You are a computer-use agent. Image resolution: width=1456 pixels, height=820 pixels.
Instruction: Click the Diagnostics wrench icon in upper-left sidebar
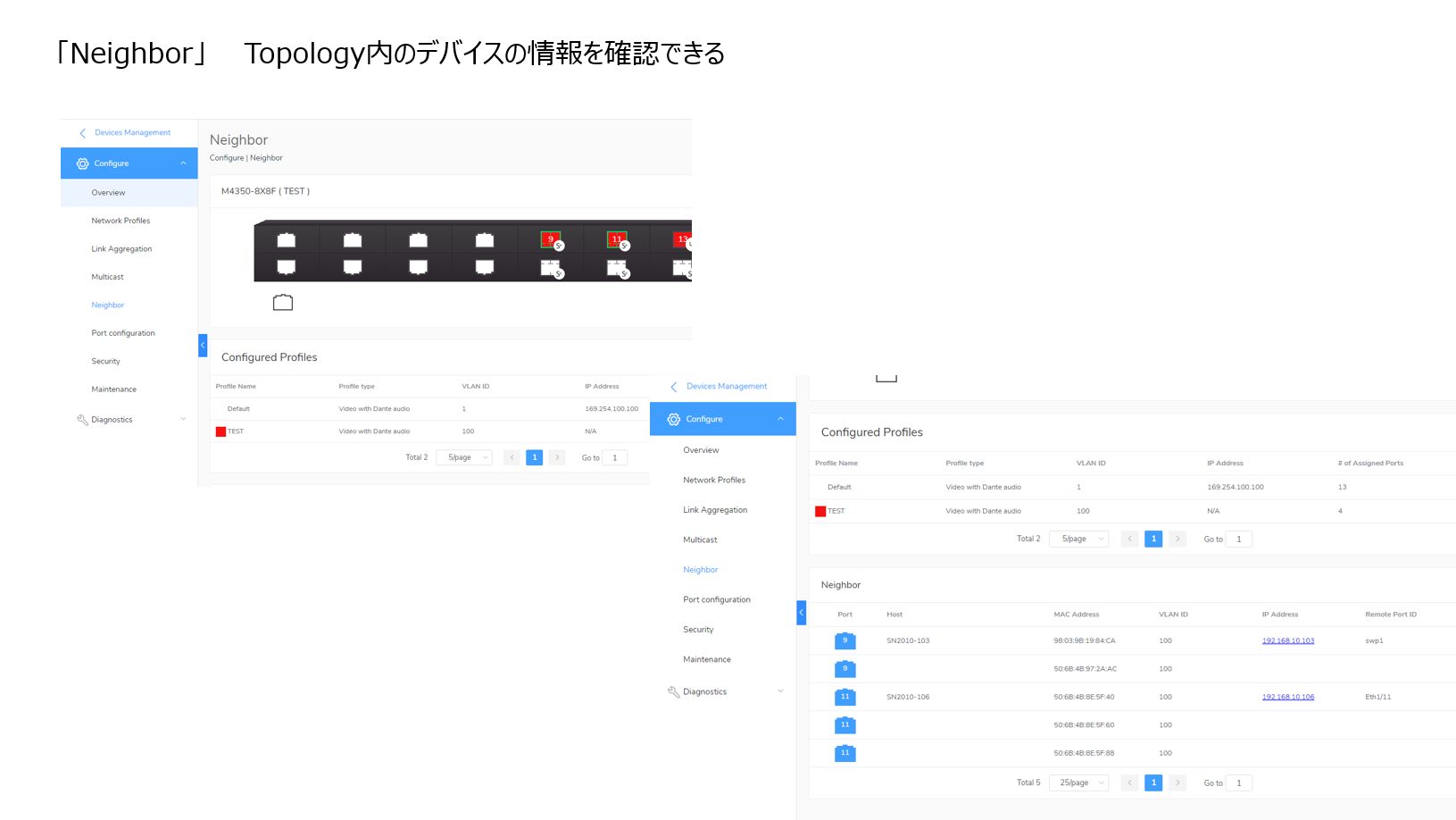tap(82, 420)
